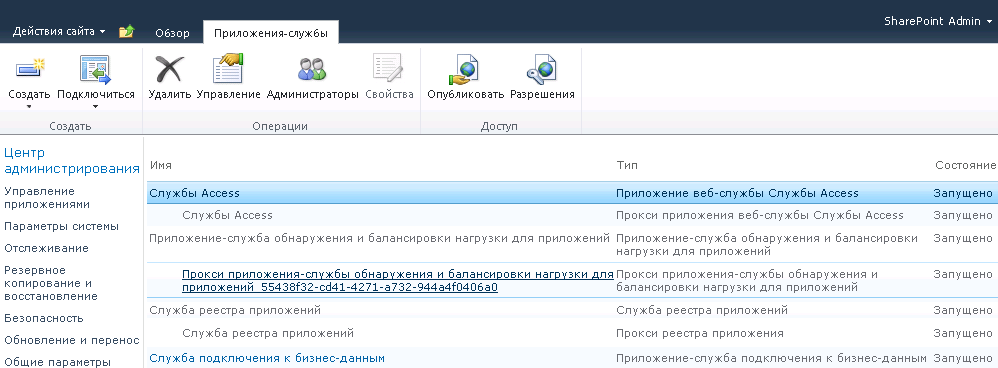The height and width of the screenshot is (368, 998).
Task: Go to Управление приложениями
Action: click(x=48, y=198)
